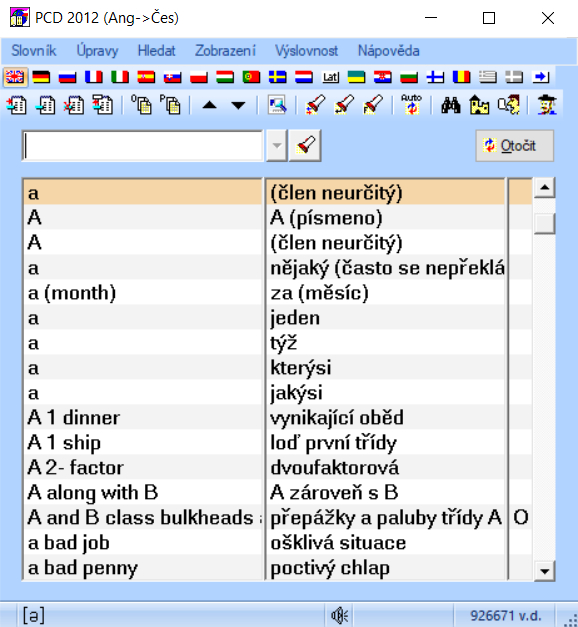Viewport: 578px width, 627px height.
Task: Click the flashlight search button beside input
Action: pyautogui.click(x=305, y=146)
